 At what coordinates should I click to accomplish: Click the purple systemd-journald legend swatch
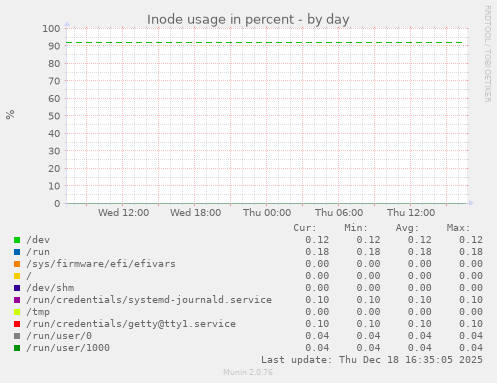17,300
